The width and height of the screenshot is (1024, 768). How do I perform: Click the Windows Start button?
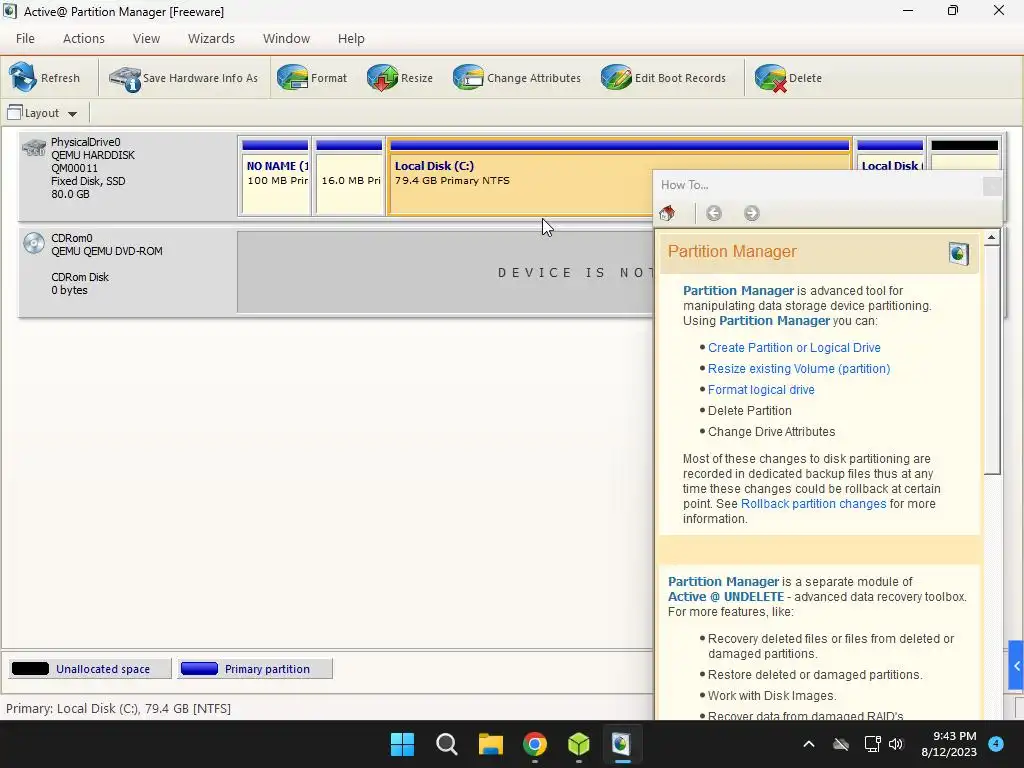coord(402,744)
